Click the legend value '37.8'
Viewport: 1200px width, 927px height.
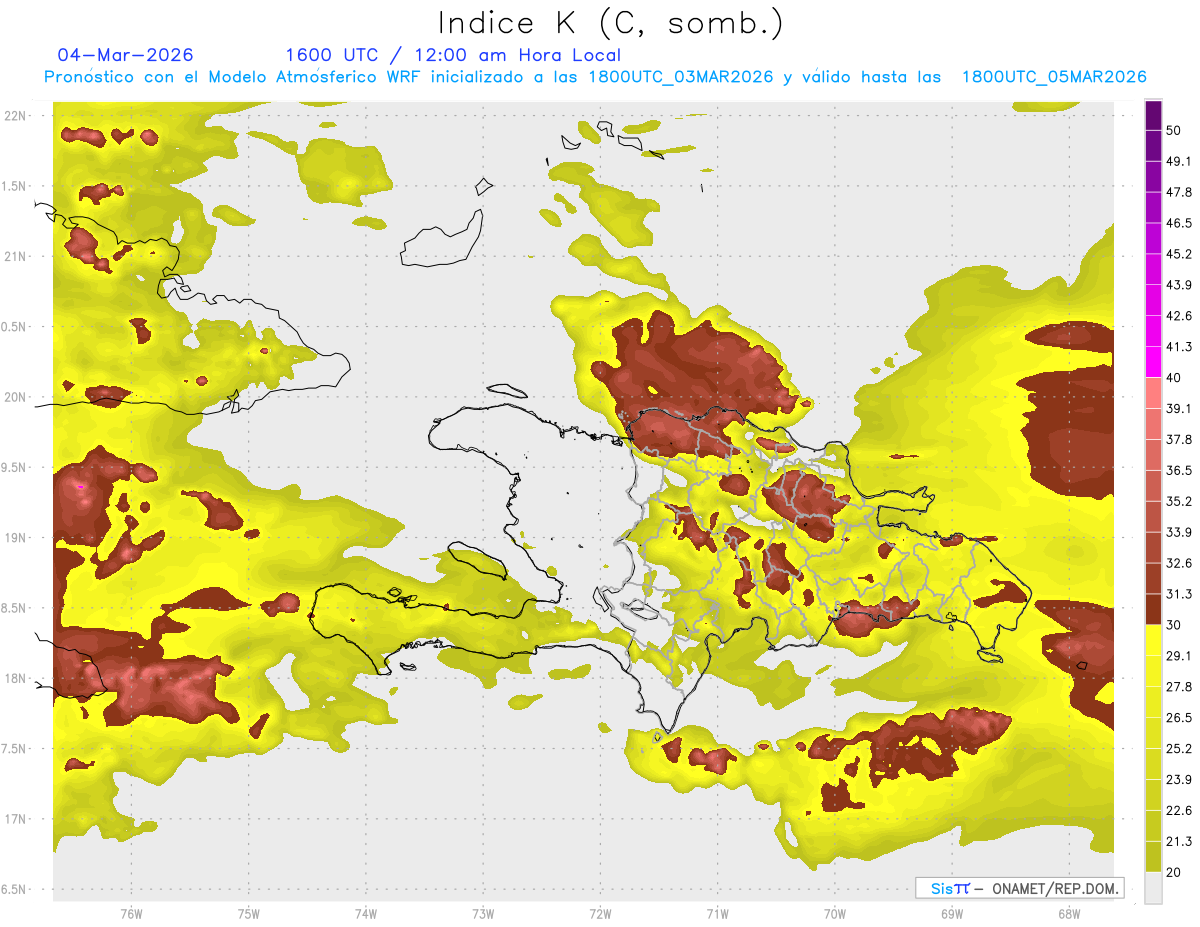click(x=1179, y=439)
